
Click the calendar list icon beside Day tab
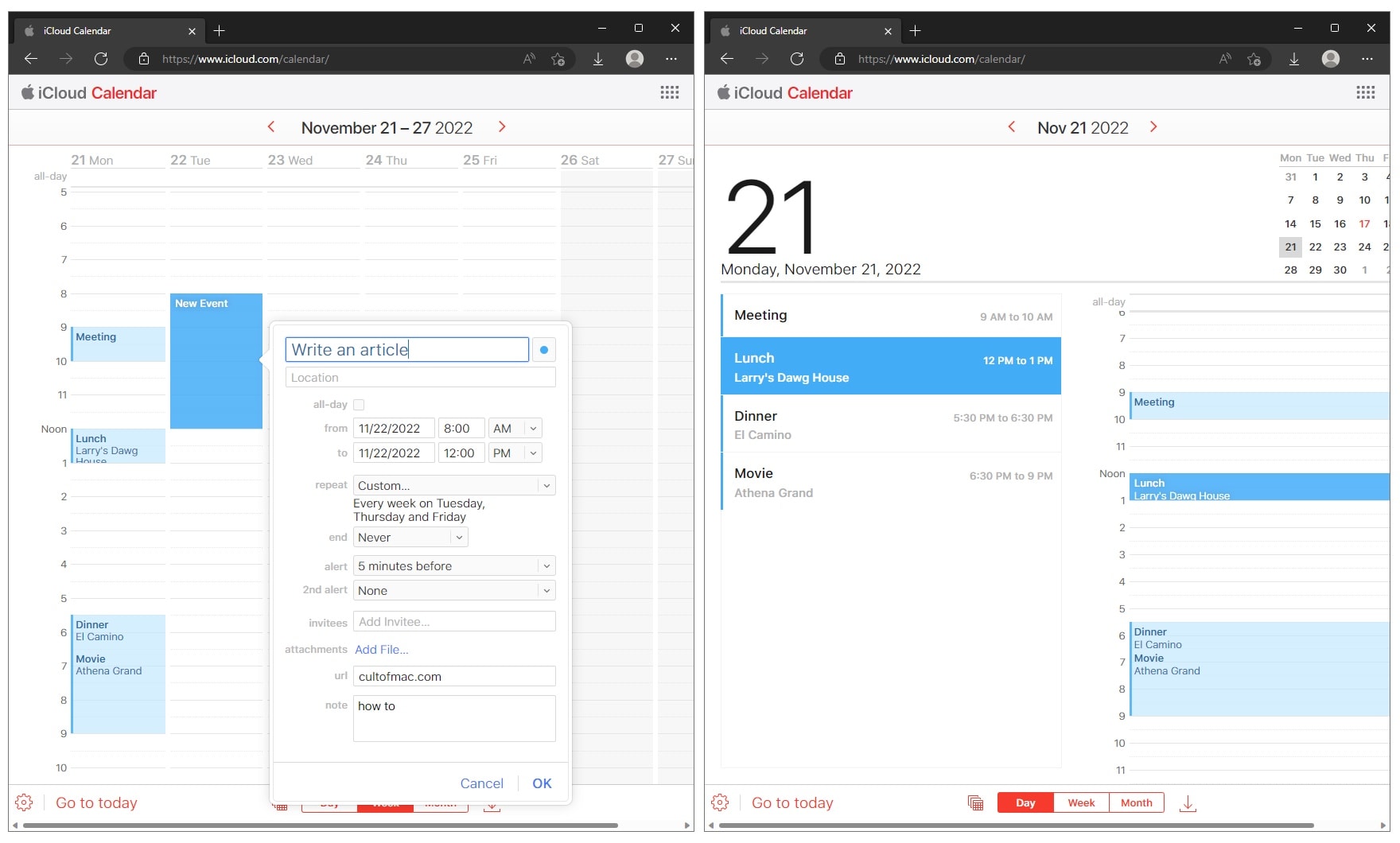coord(975,802)
